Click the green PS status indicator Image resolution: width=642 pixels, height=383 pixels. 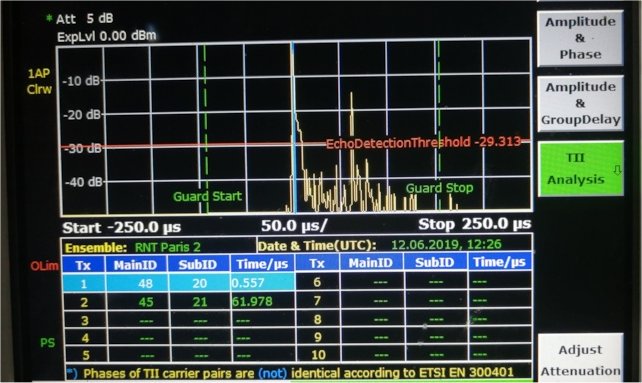47,342
